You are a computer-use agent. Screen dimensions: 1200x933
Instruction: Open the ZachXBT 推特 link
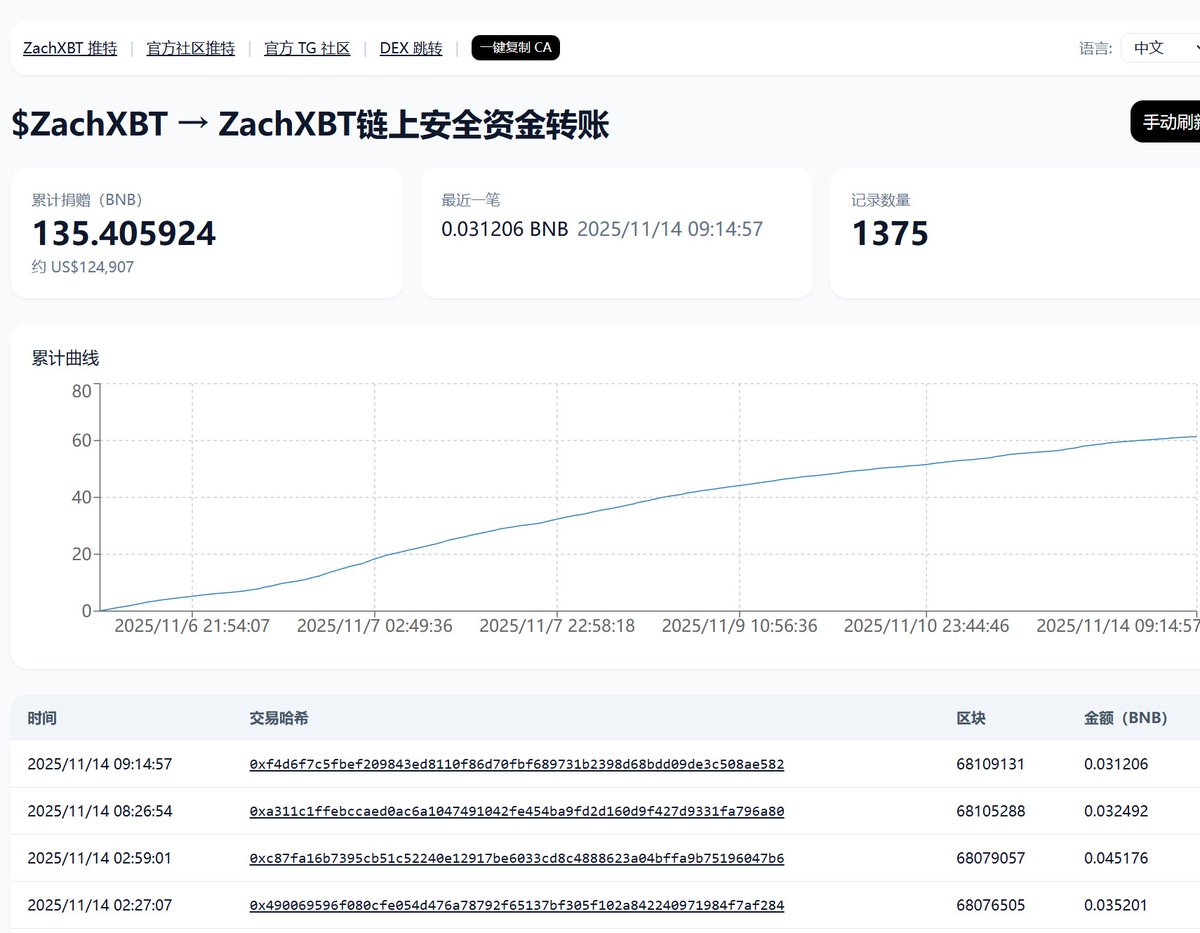pos(70,48)
